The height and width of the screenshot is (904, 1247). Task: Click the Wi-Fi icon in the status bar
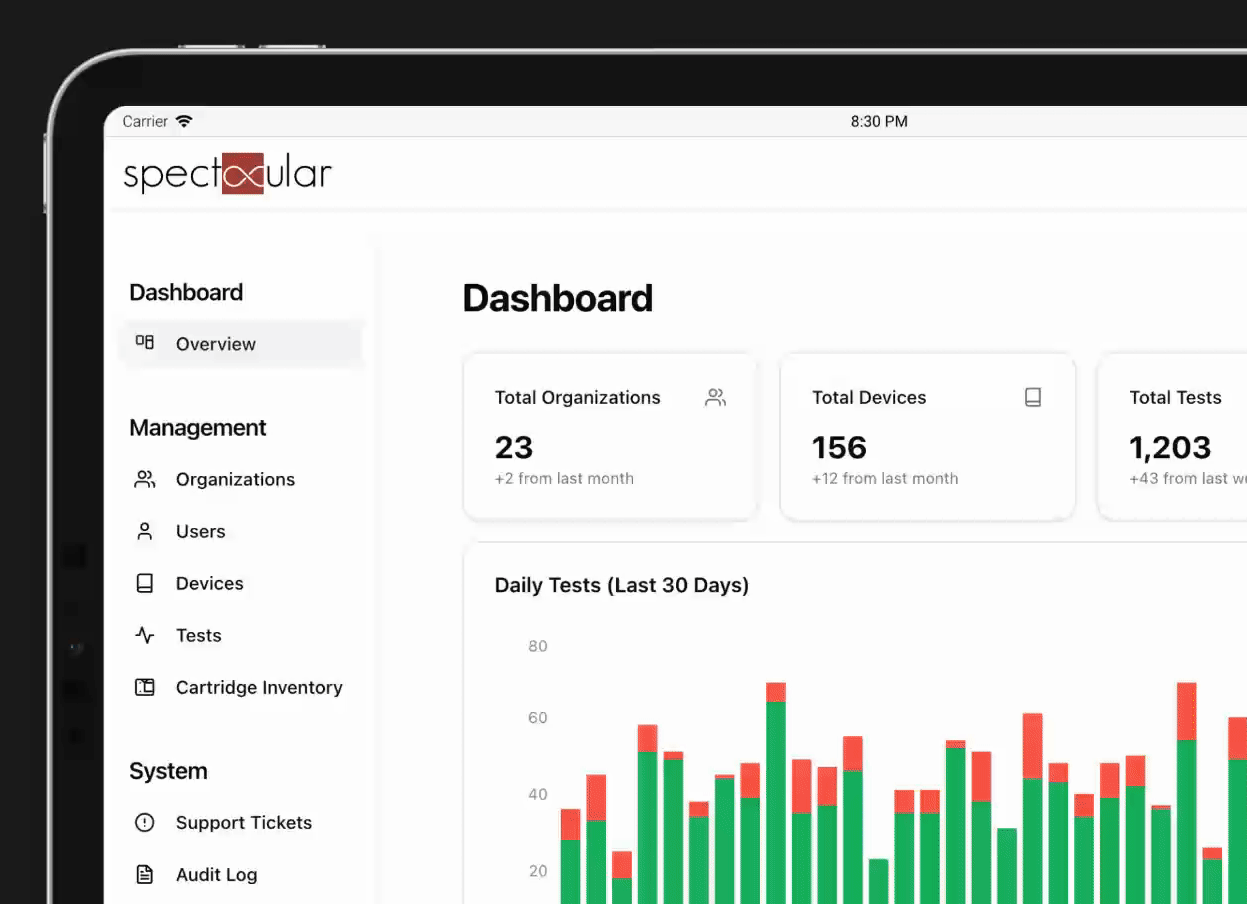184,121
